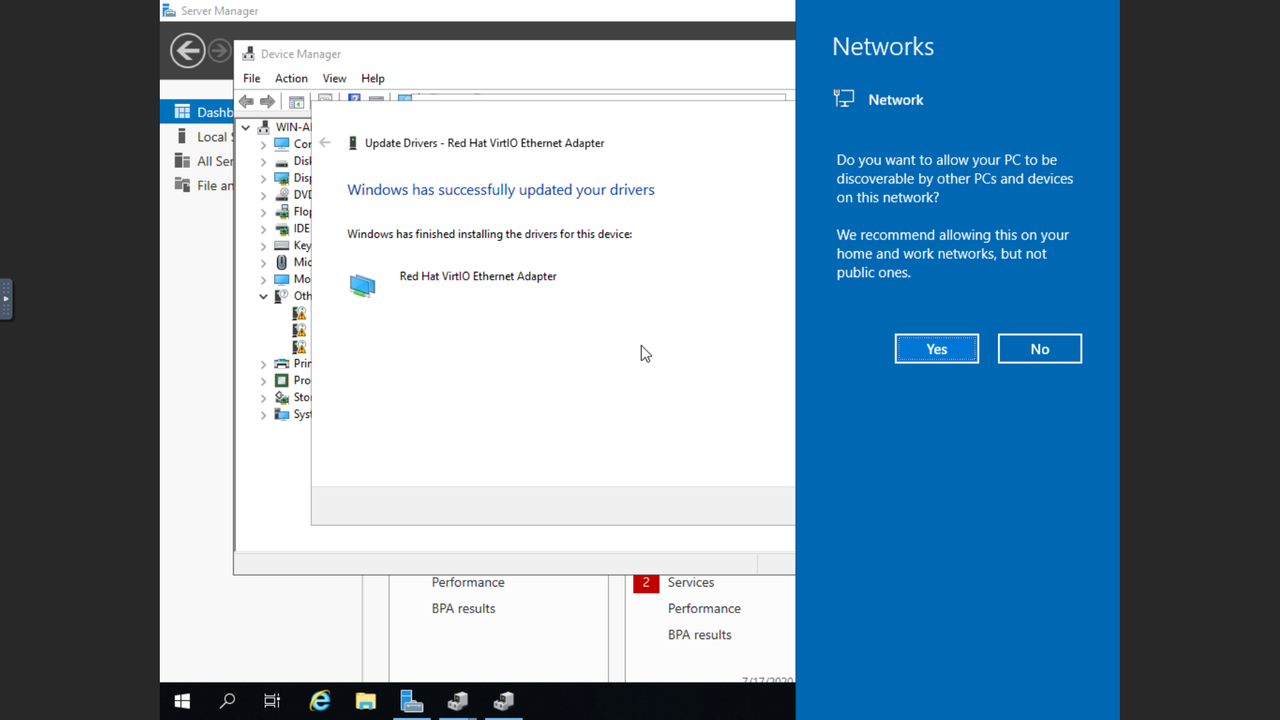Open Device Manager's Help menu
The width and height of the screenshot is (1280, 720).
coord(373,78)
